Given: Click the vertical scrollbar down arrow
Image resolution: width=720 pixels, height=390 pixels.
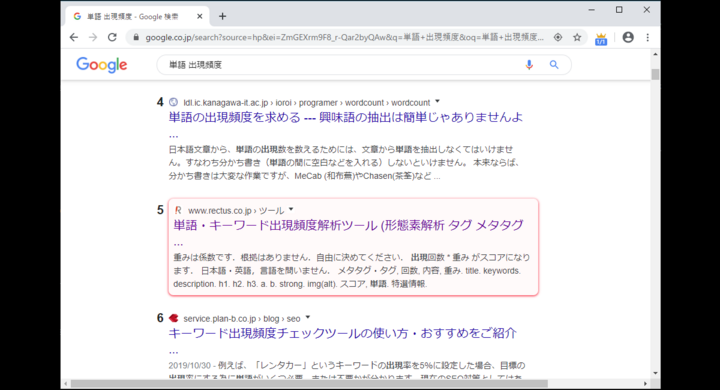Looking at the screenshot, I should pyautogui.click(x=655, y=373).
